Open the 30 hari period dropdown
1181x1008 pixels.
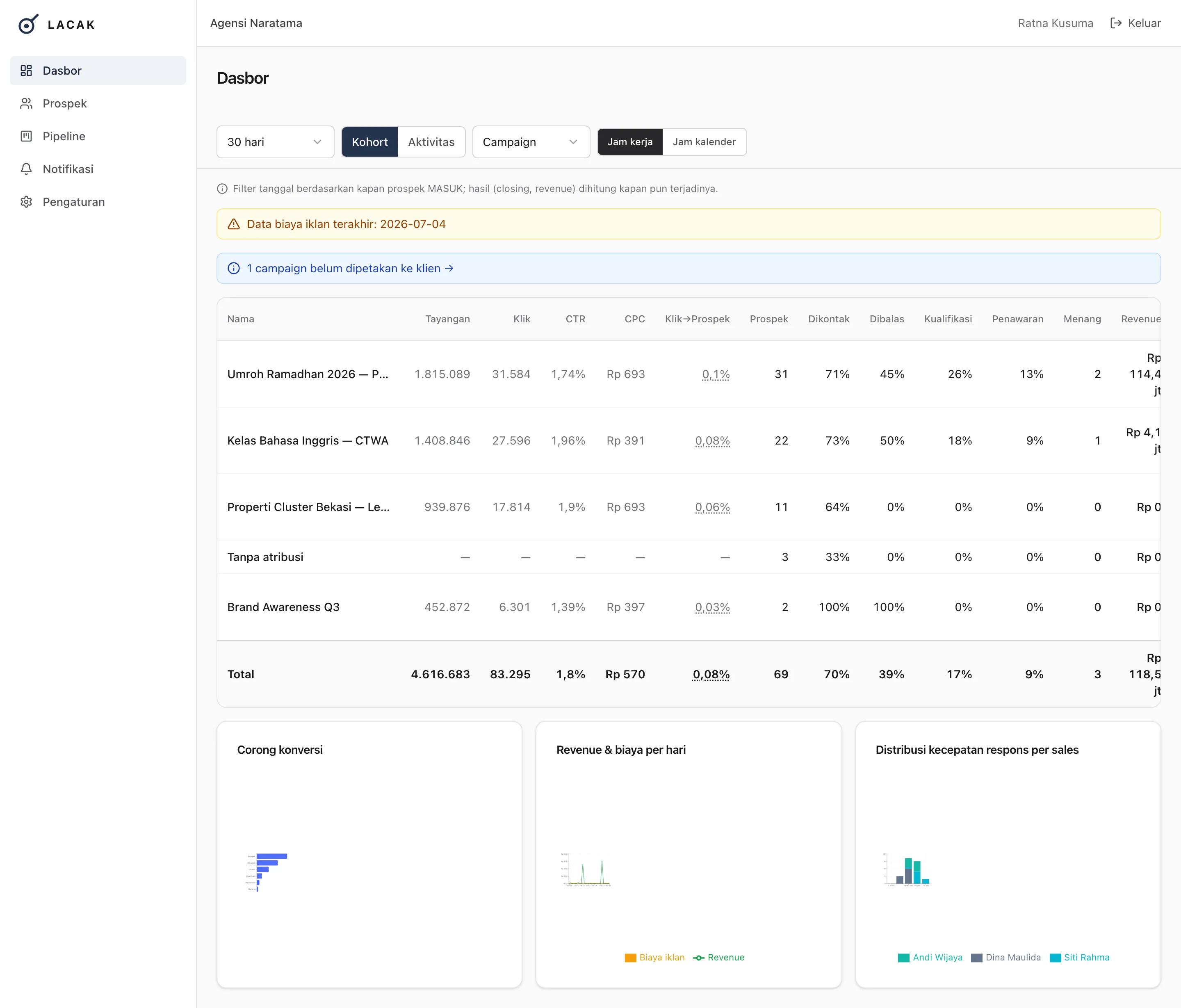point(275,142)
